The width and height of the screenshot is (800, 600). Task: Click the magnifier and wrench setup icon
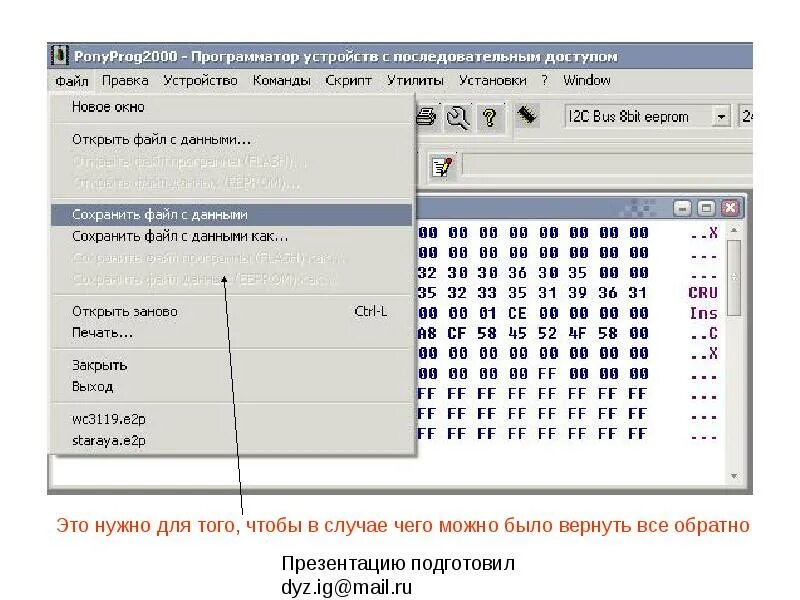tap(458, 117)
